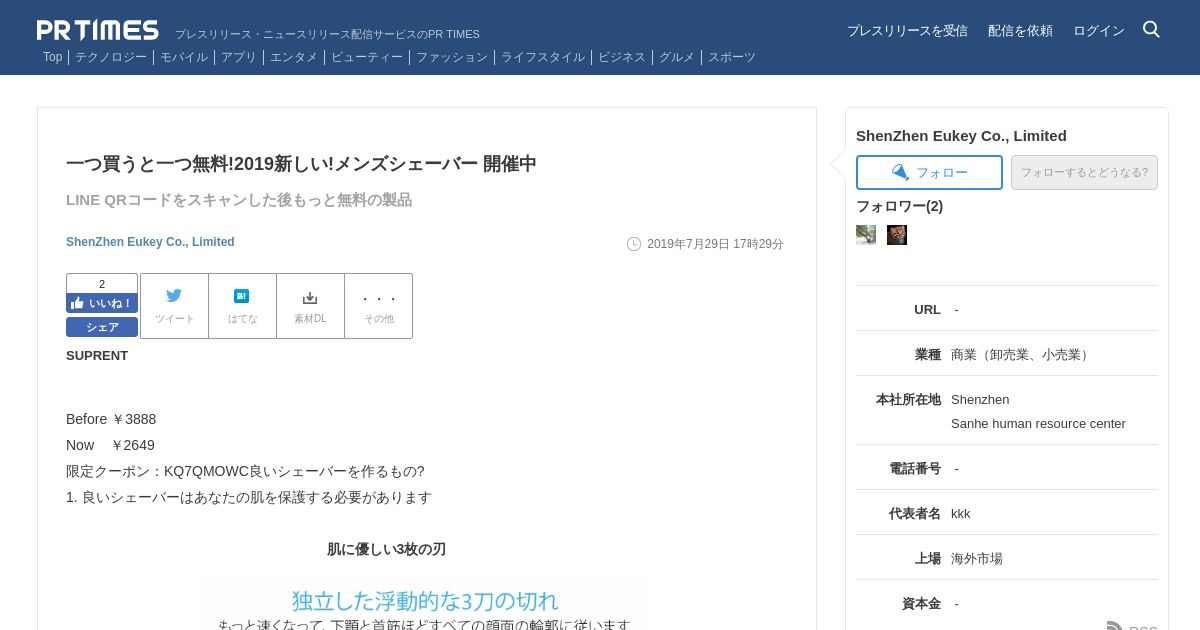Image resolution: width=1200 pixels, height=630 pixels.
Task: Click the PR TIMES logo
Action: pyautogui.click(x=97, y=30)
